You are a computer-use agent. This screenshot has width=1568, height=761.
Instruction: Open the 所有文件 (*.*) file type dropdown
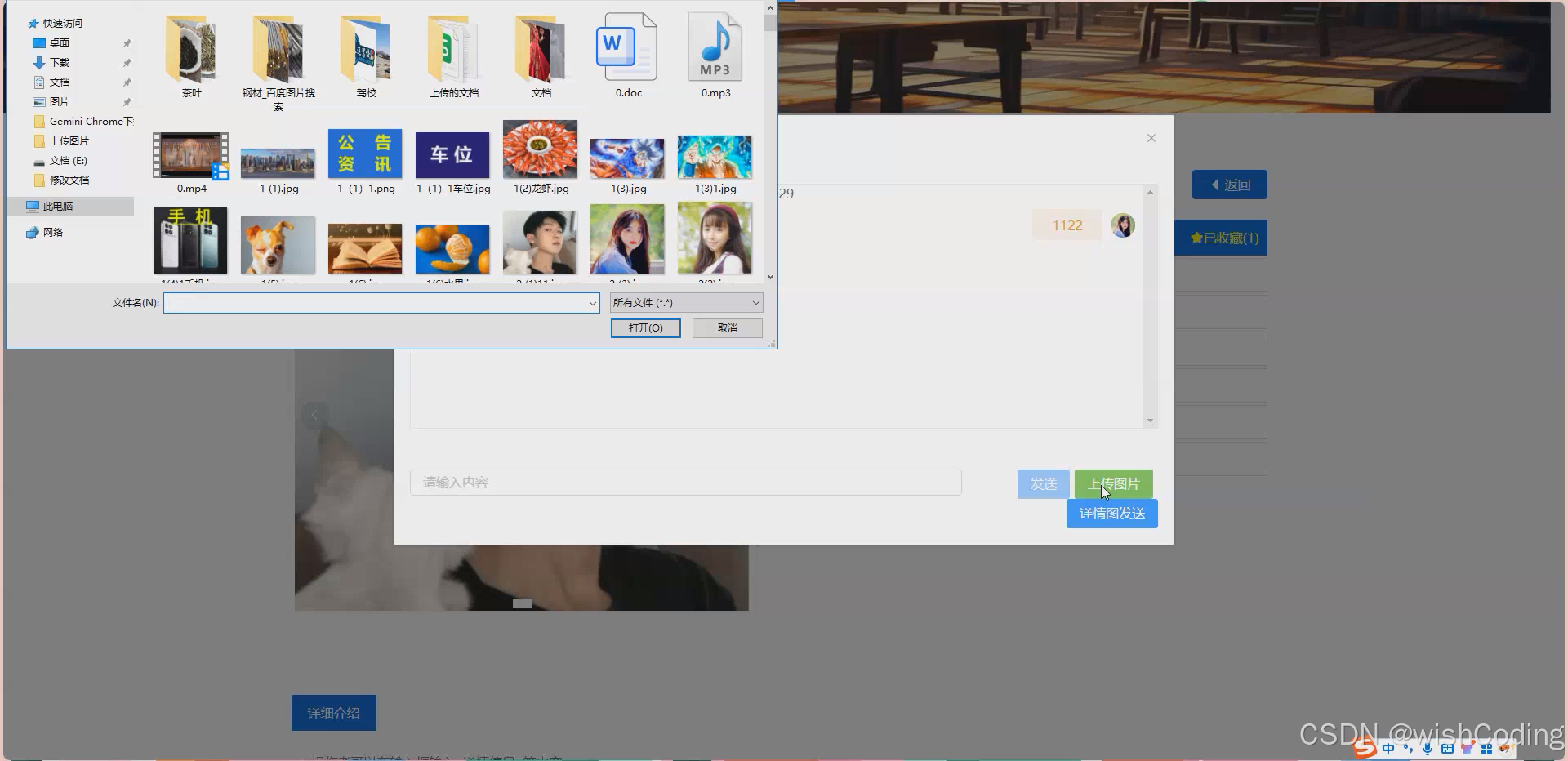(754, 302)
